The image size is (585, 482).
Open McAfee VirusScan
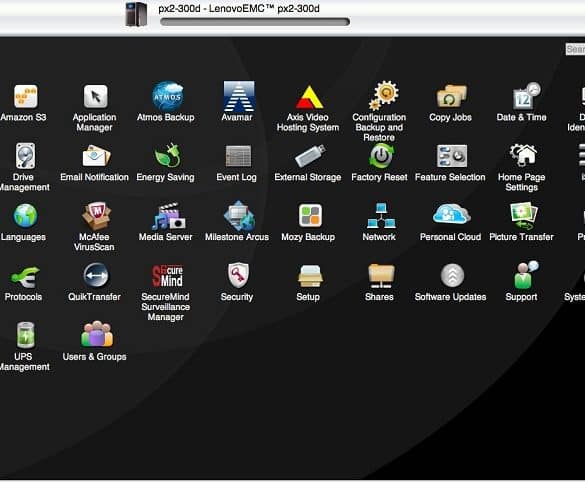pyautogui.click(x=96, y=216)
